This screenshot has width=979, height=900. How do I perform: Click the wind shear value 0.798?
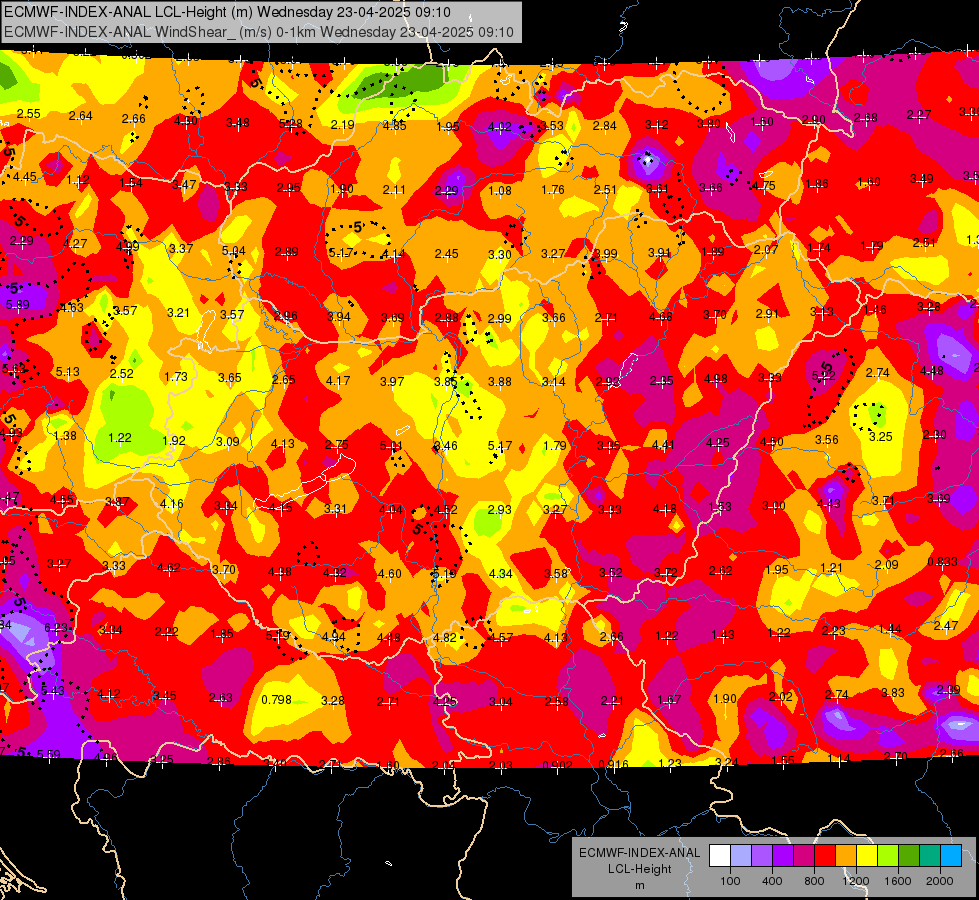point(276,700)
